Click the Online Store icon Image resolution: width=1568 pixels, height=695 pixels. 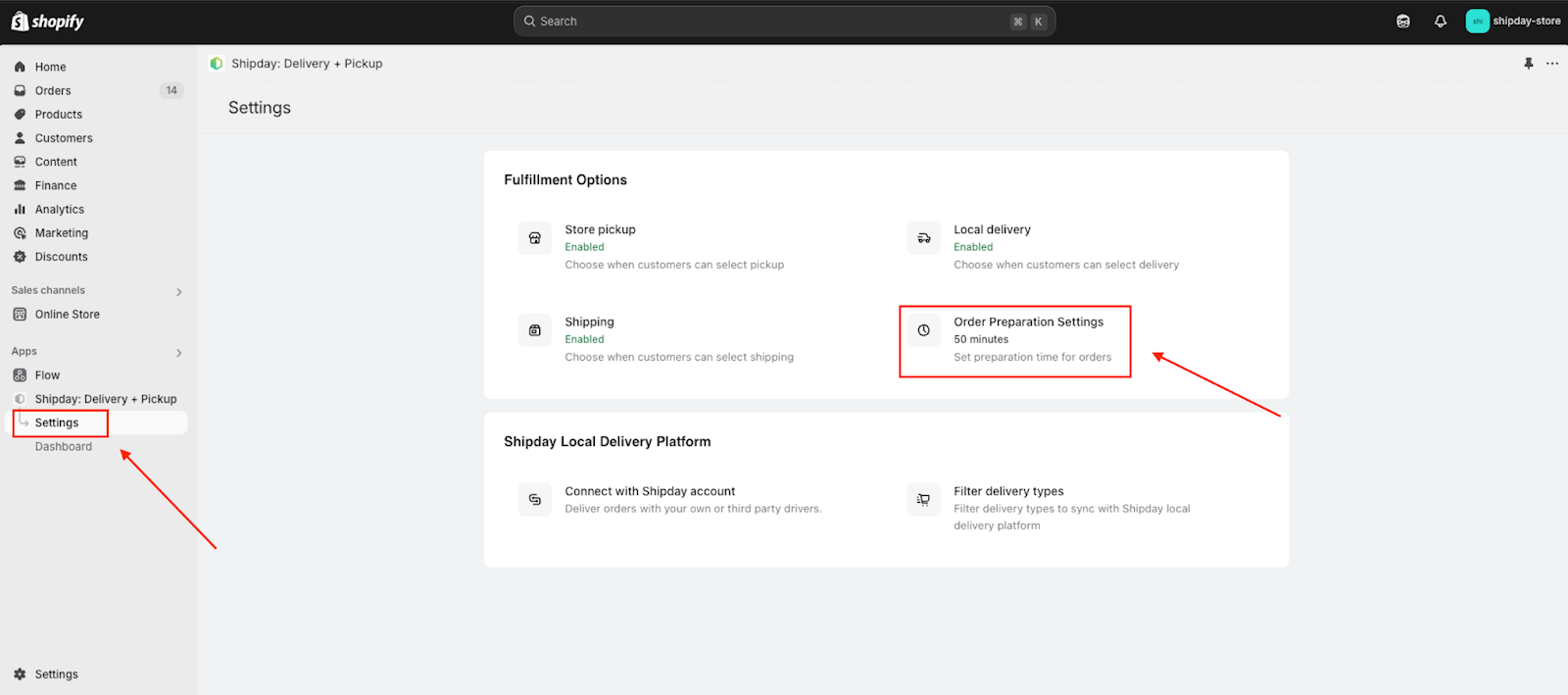point(20,315)
